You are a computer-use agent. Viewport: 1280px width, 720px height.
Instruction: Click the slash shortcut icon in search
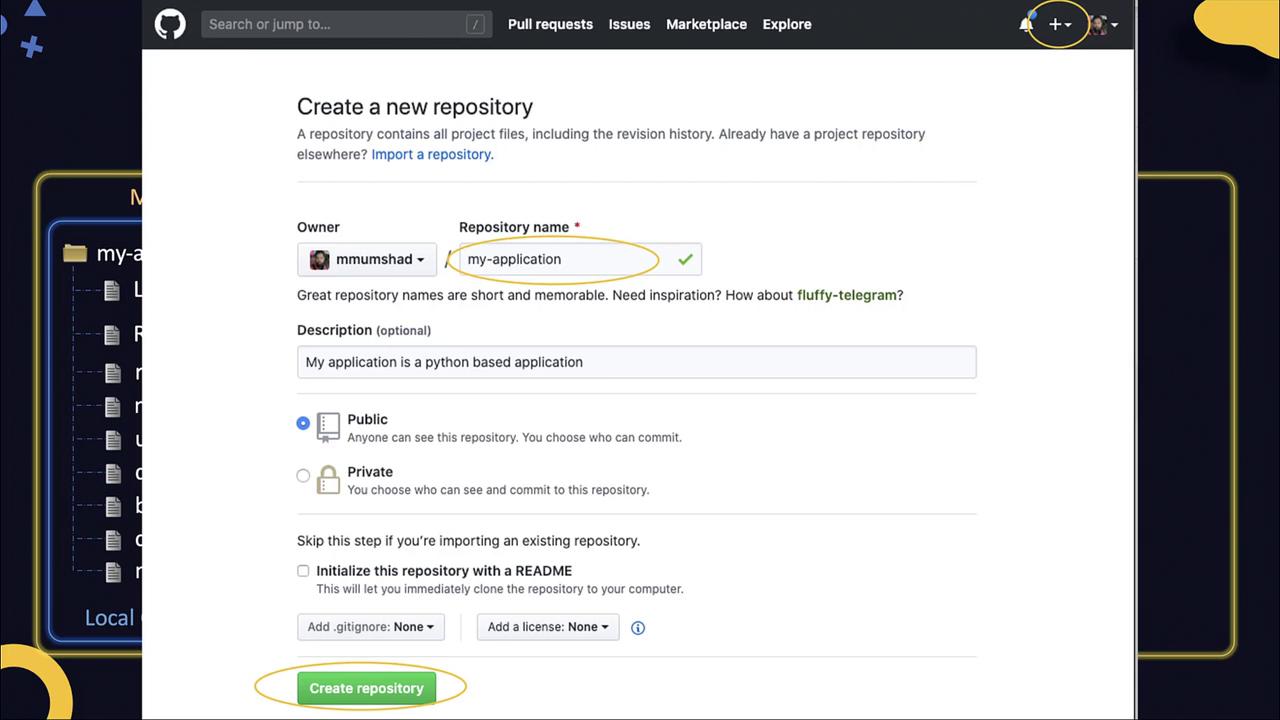tap(475, 24)
